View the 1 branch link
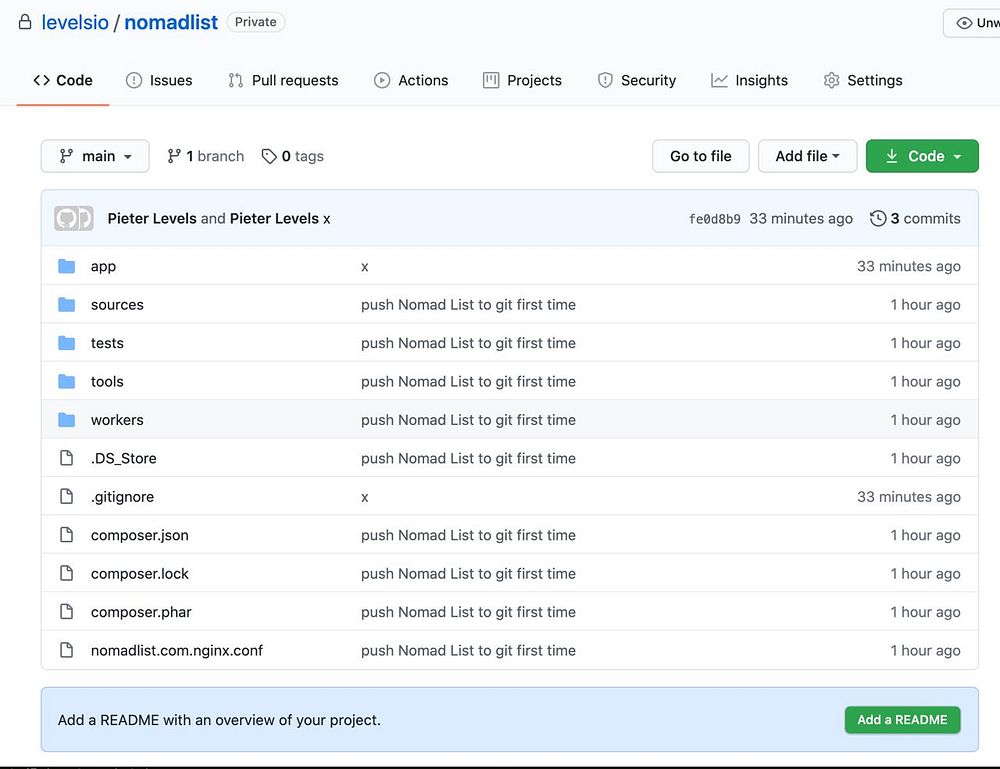Screen dimensions: 1000x769 click(205, 156)
